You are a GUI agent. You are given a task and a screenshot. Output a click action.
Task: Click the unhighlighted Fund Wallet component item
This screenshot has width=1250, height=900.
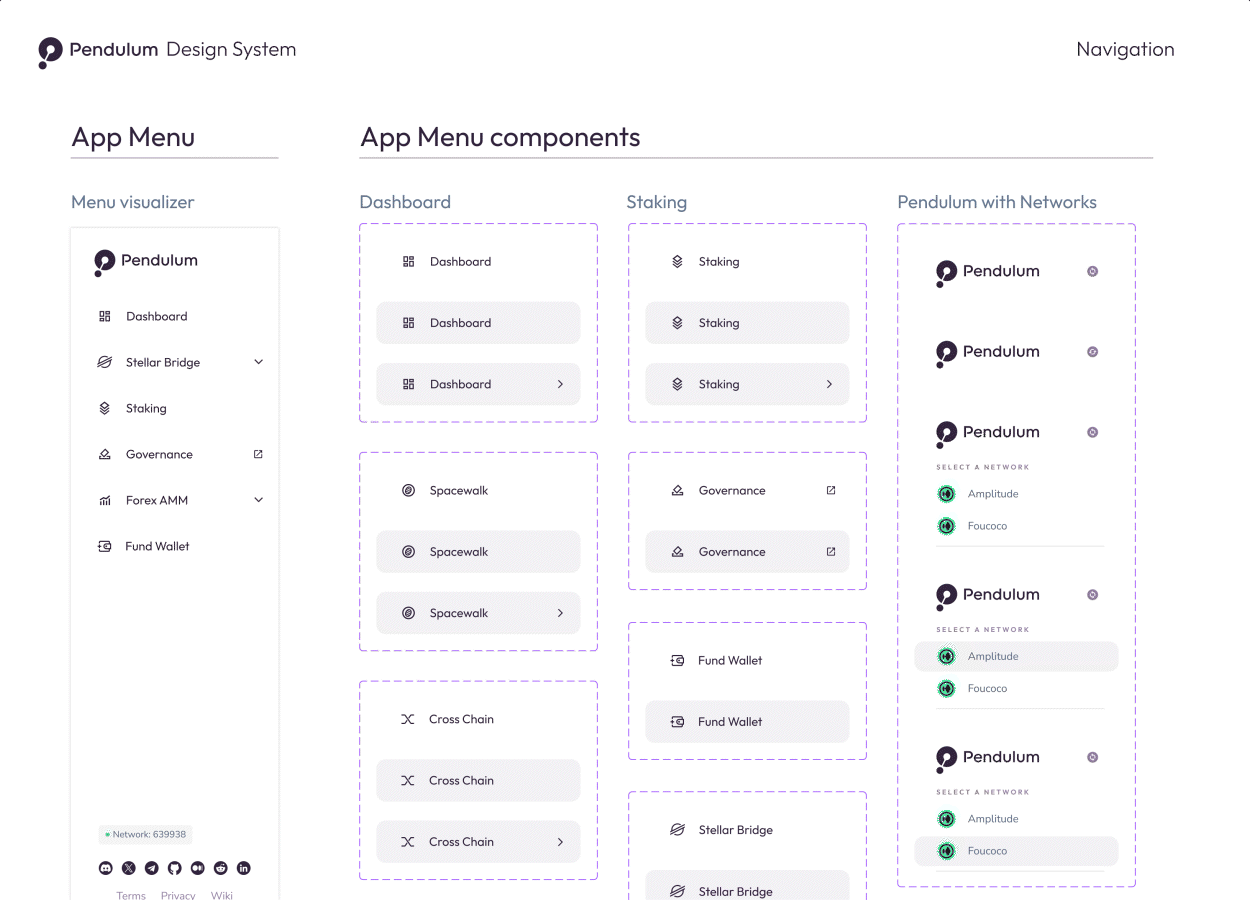coord(747,661)
